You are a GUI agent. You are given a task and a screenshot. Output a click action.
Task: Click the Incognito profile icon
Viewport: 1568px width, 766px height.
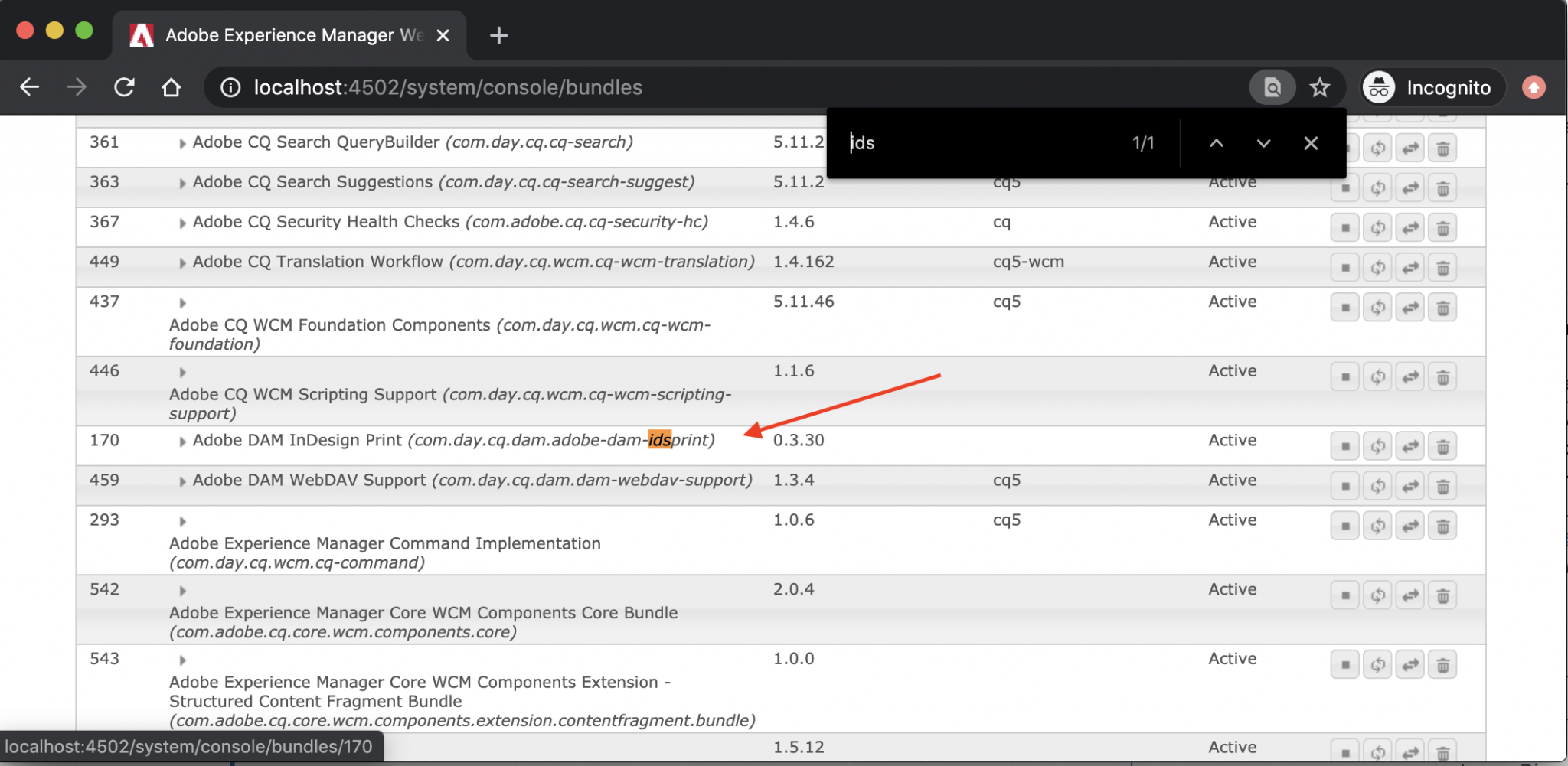coord(1379,86)
